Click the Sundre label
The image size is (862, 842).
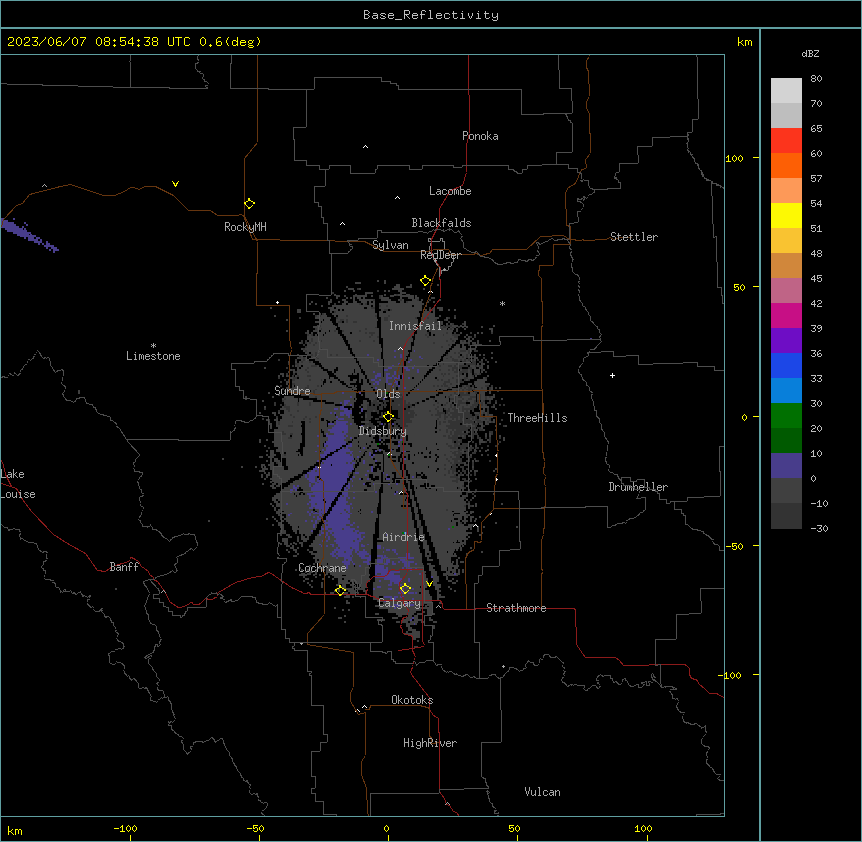[292, 391]
